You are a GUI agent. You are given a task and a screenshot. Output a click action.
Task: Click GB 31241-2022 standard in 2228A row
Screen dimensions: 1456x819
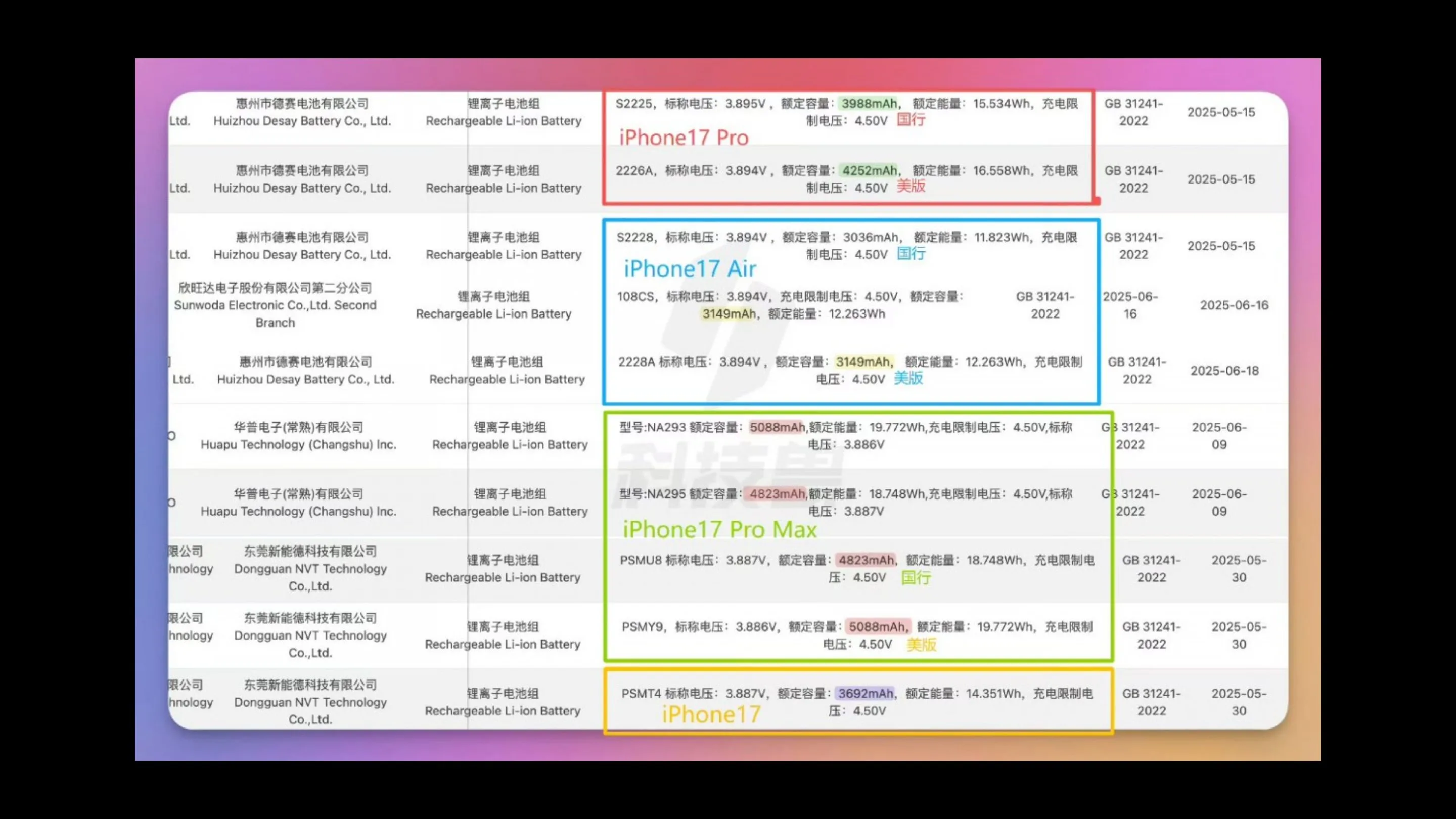(1137, 370)
